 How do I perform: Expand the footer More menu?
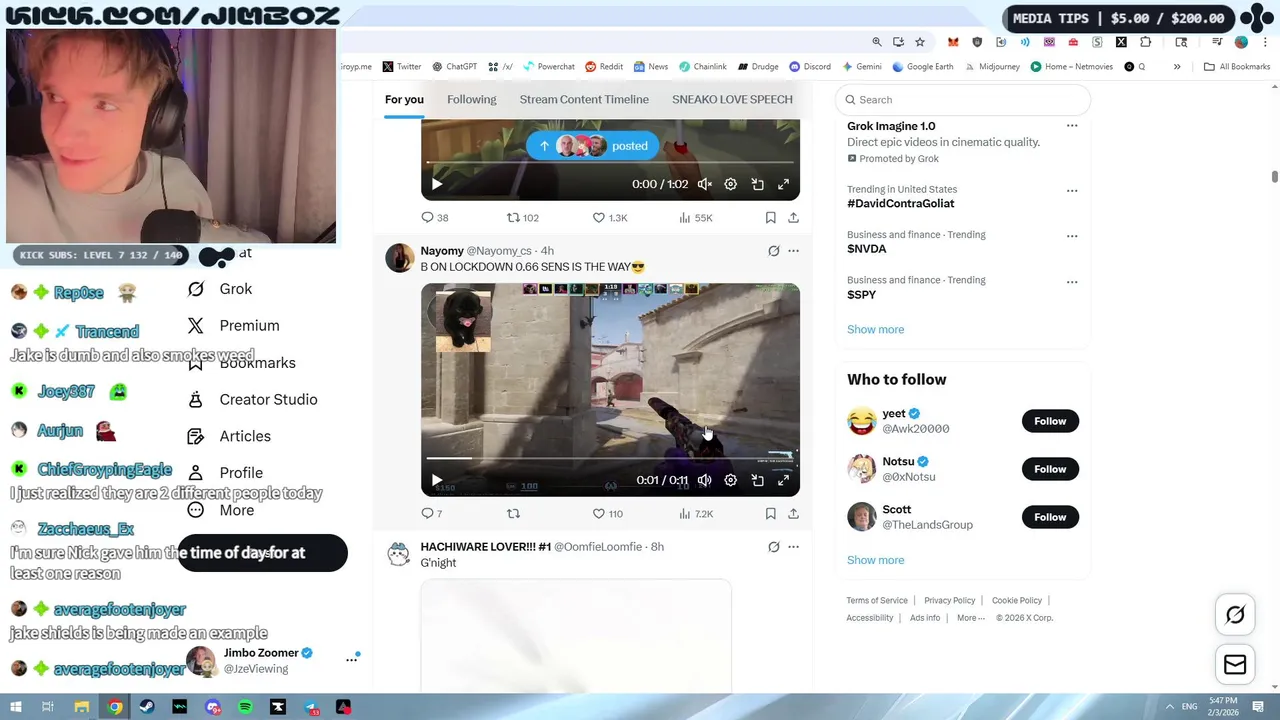(x=970, y=618)
